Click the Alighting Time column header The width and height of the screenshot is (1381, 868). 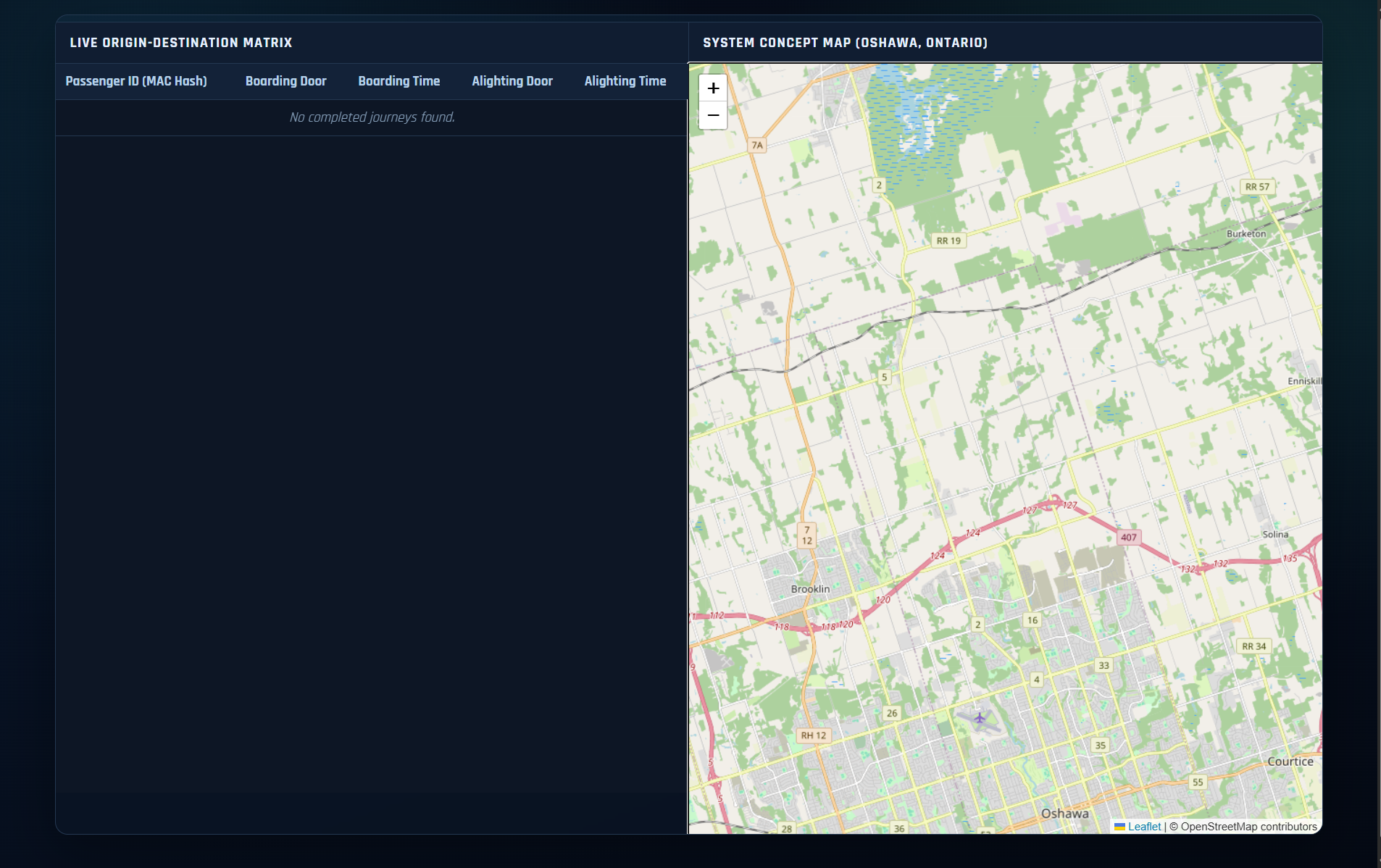tap(625, 81)
